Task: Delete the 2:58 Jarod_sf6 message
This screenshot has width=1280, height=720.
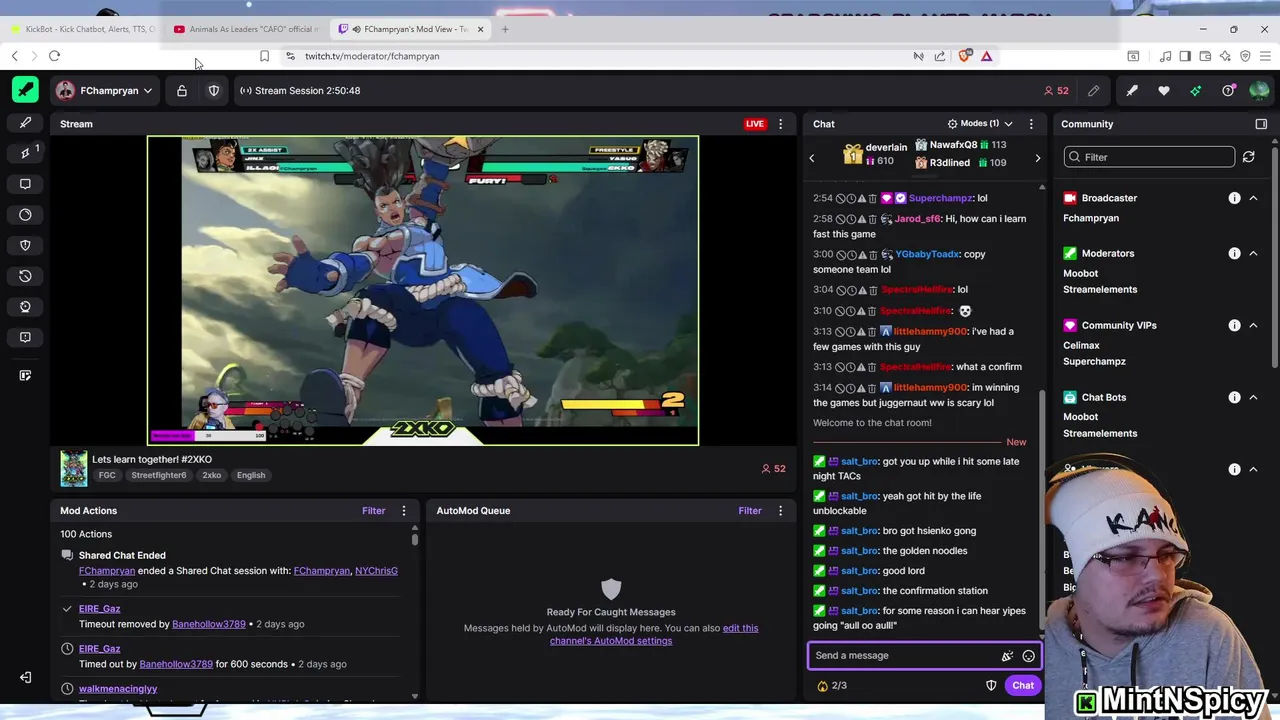Action: coord(873,219)
